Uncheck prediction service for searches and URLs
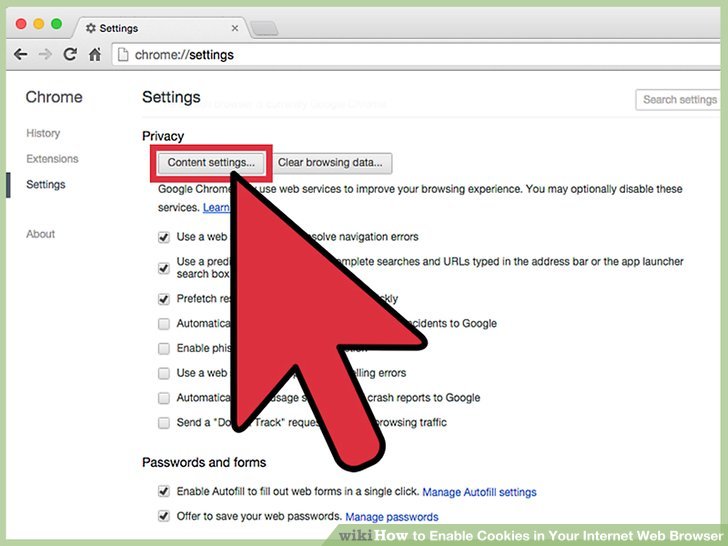Image resolution: width=728 pixels, height=546 pixels. coord(164,268)
